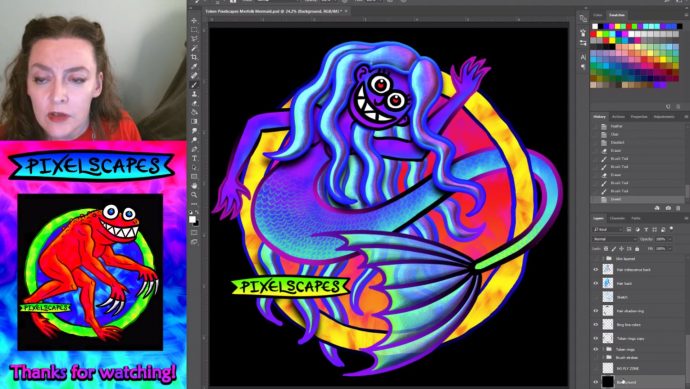Filter layers by pixel layers
This screenshot has height=389, width=690.
point(629,229)
